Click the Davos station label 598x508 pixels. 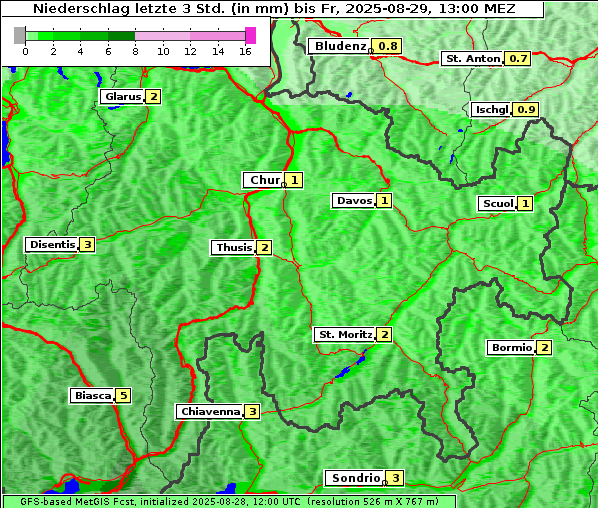pyautogui.click(x=354, y=201)
